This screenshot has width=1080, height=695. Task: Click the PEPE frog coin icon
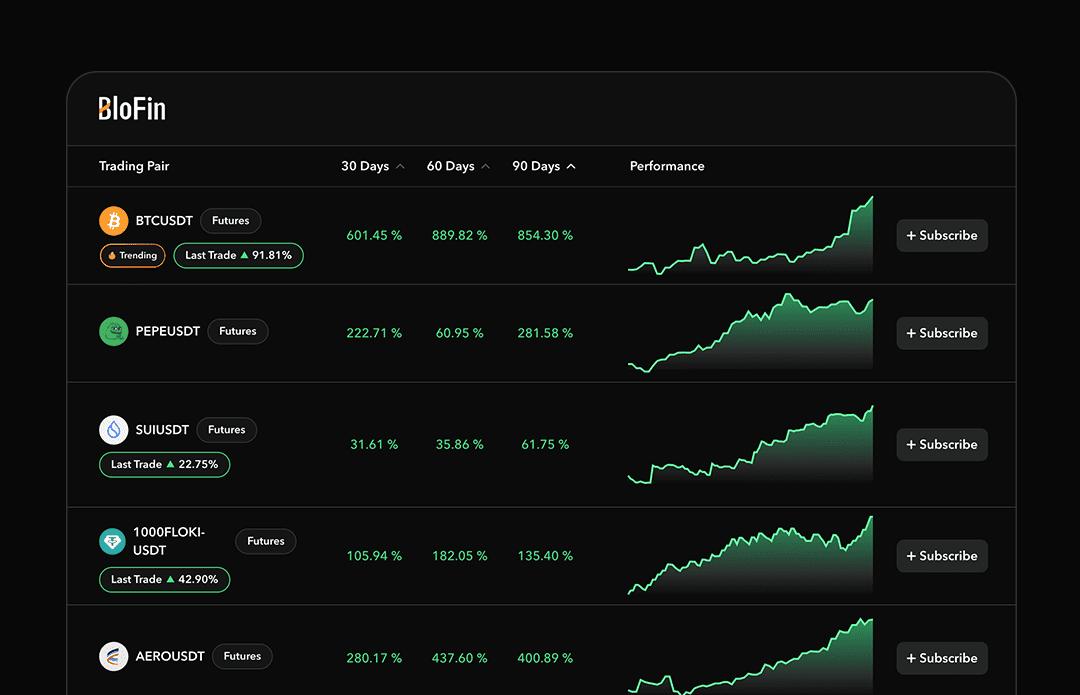click(x=113, y=331)
